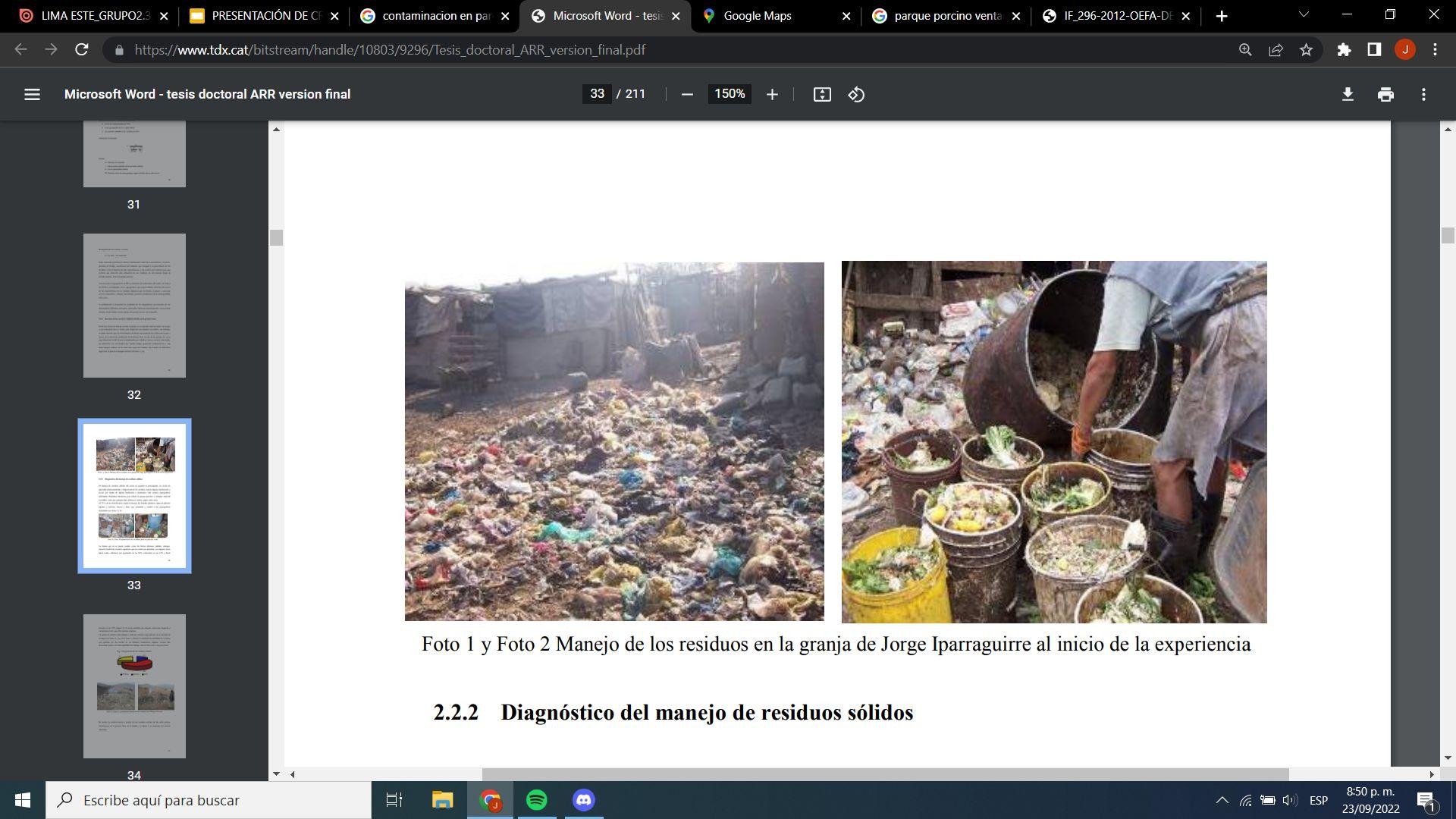Print the PDF document
The height and width of the screenshot is (819, 1456).
tap(1385, 94)
